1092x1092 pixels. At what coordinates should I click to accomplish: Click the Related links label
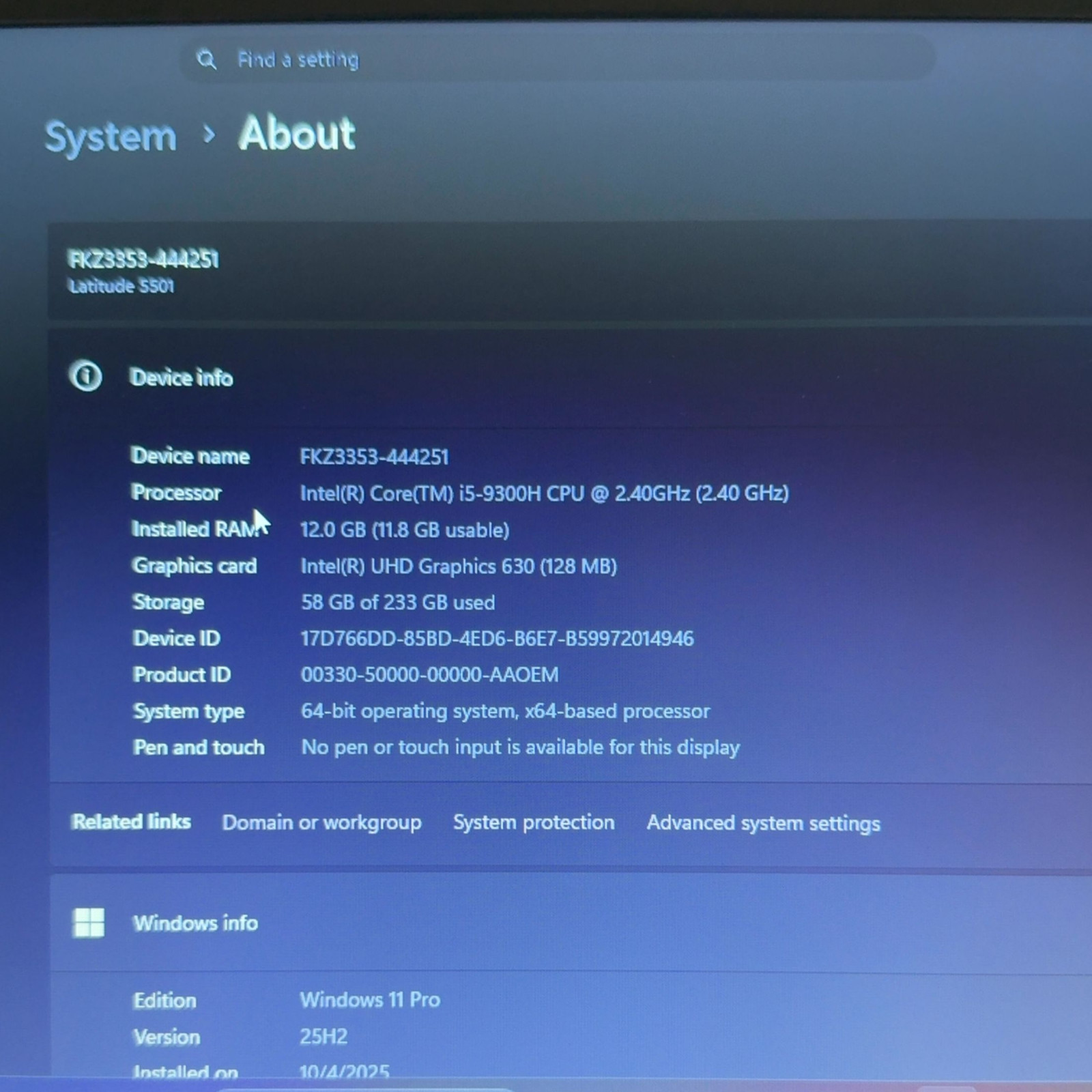(131, 821)
